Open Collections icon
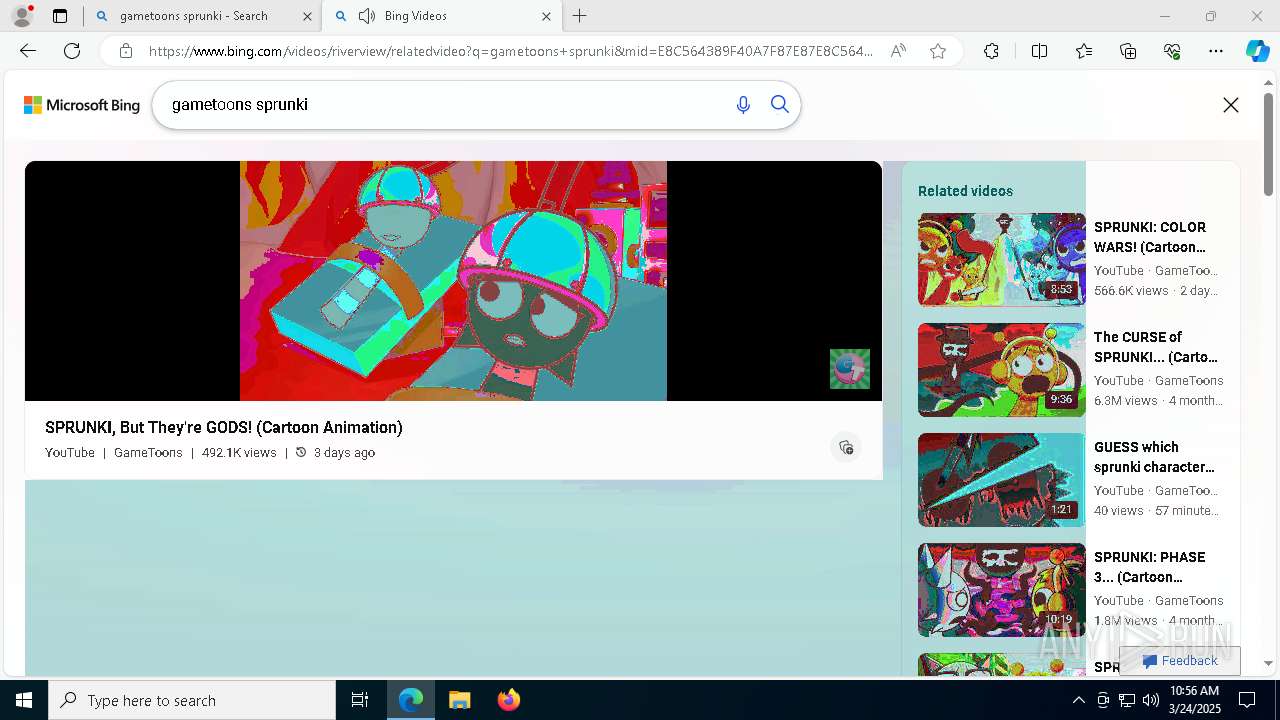The width and height of the screenshot is (1280, 720). [1128, 51]
